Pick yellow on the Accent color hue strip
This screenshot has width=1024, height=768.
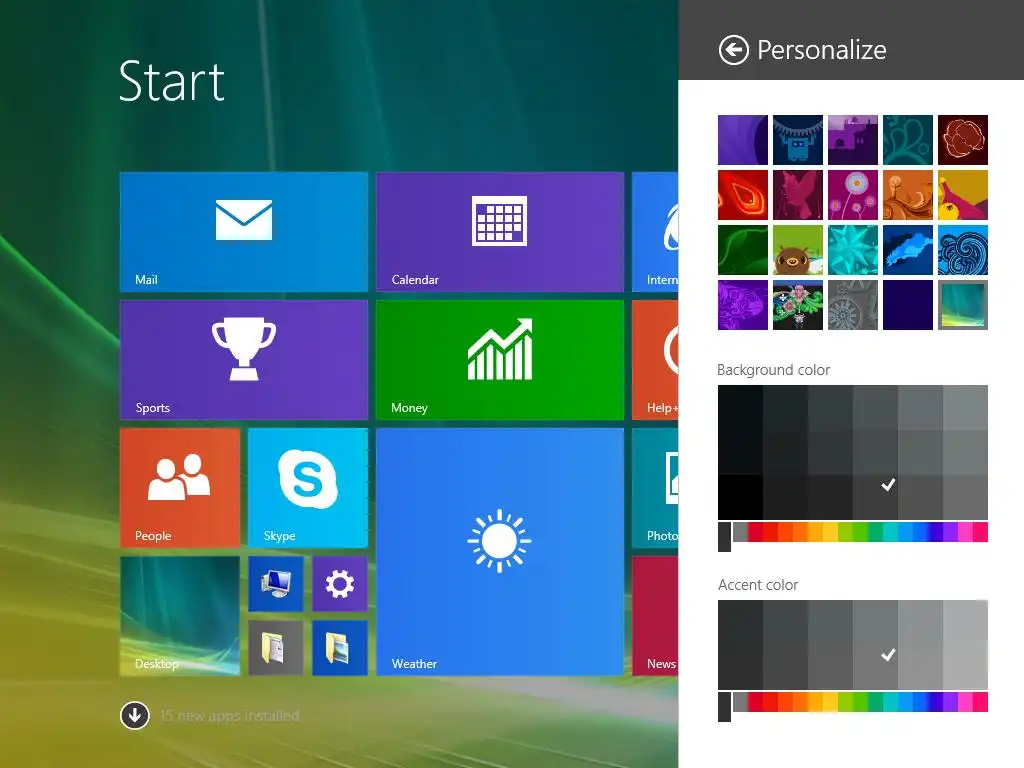click(x=829, y=702)
